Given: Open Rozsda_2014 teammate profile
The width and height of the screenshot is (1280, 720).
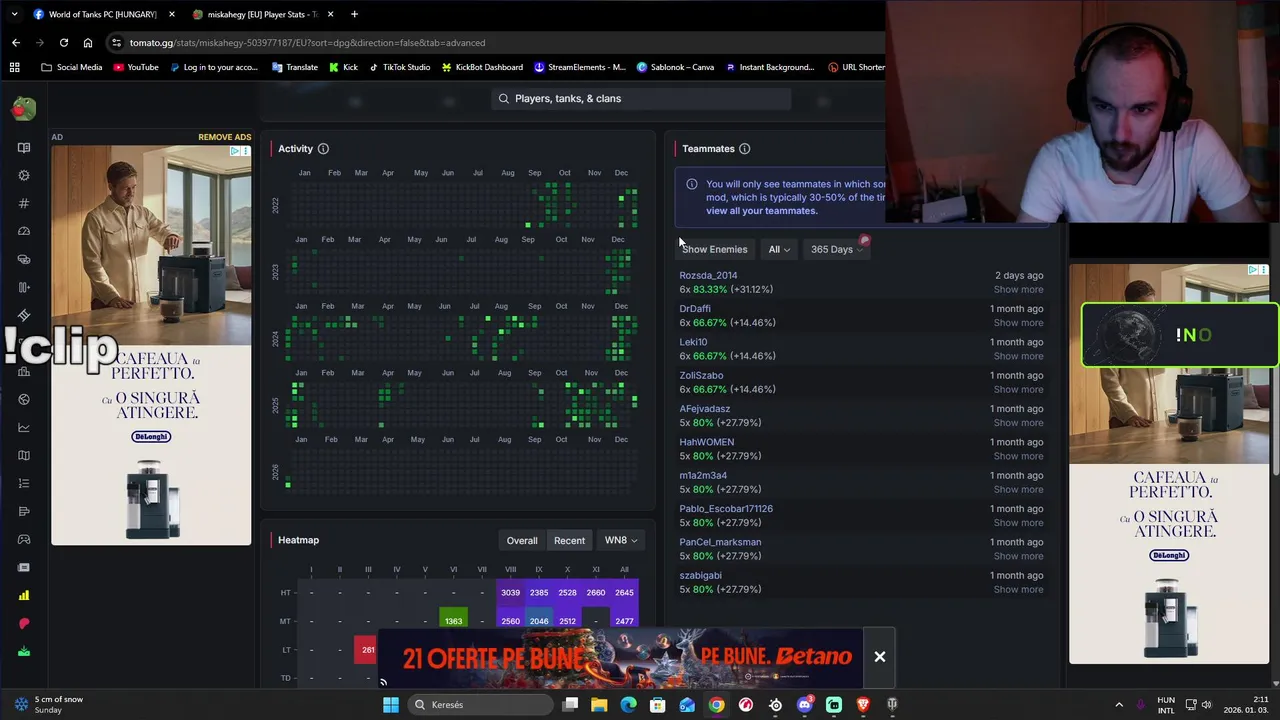Looking at the screenshot, I should click(708, 276).
